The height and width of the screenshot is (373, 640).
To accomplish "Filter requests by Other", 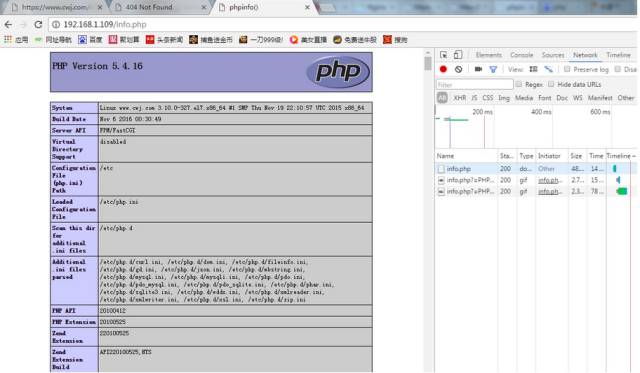I will pos(626,98).
